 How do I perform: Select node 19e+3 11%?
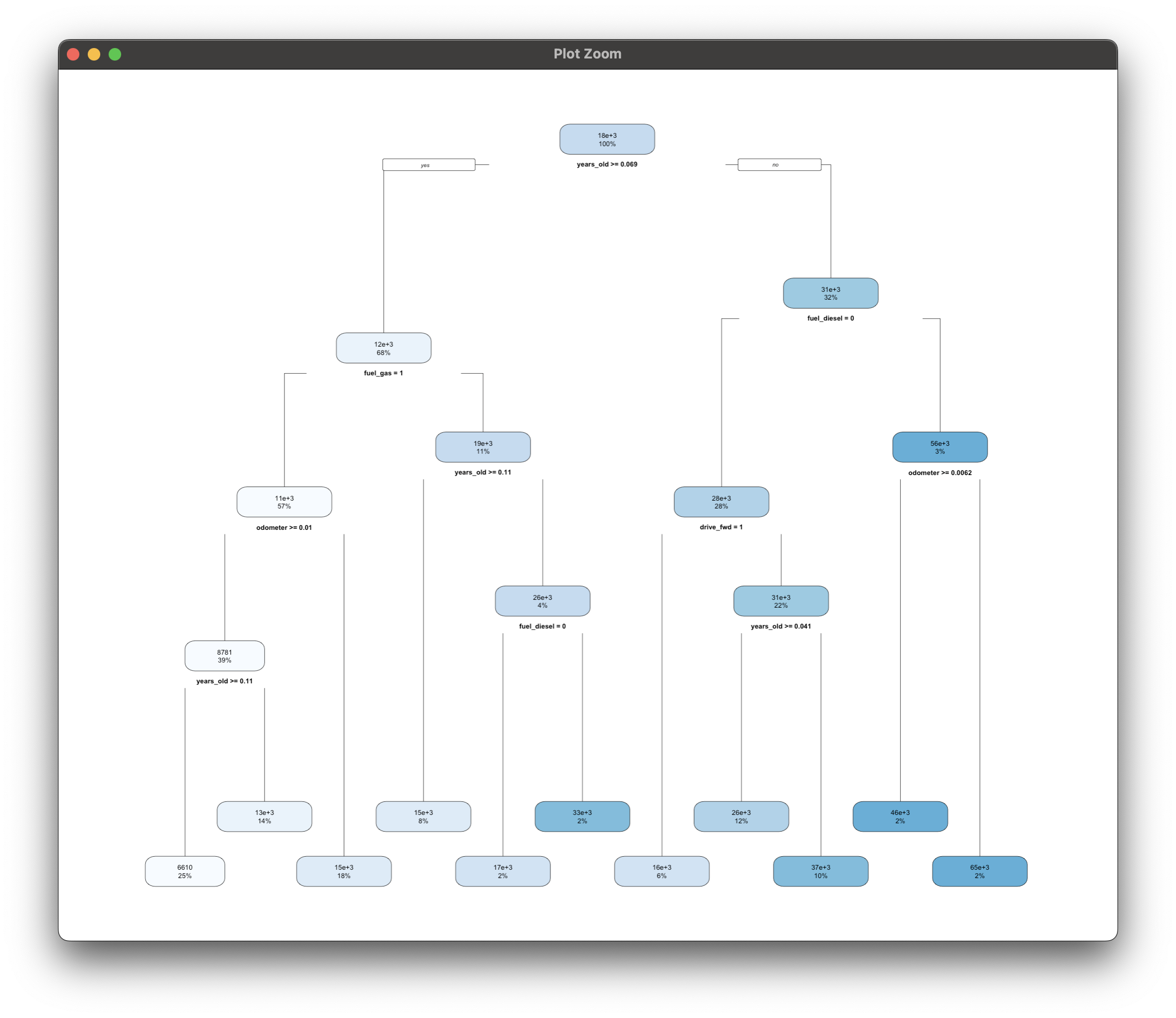(x=483, y=447)
